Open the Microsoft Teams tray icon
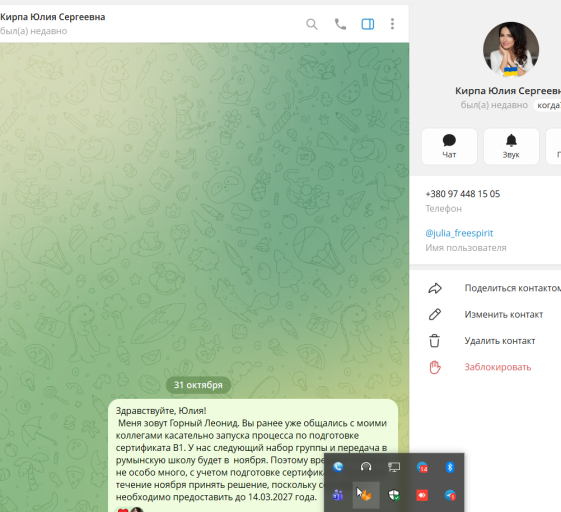561x512 pixels. click(338, 495)
